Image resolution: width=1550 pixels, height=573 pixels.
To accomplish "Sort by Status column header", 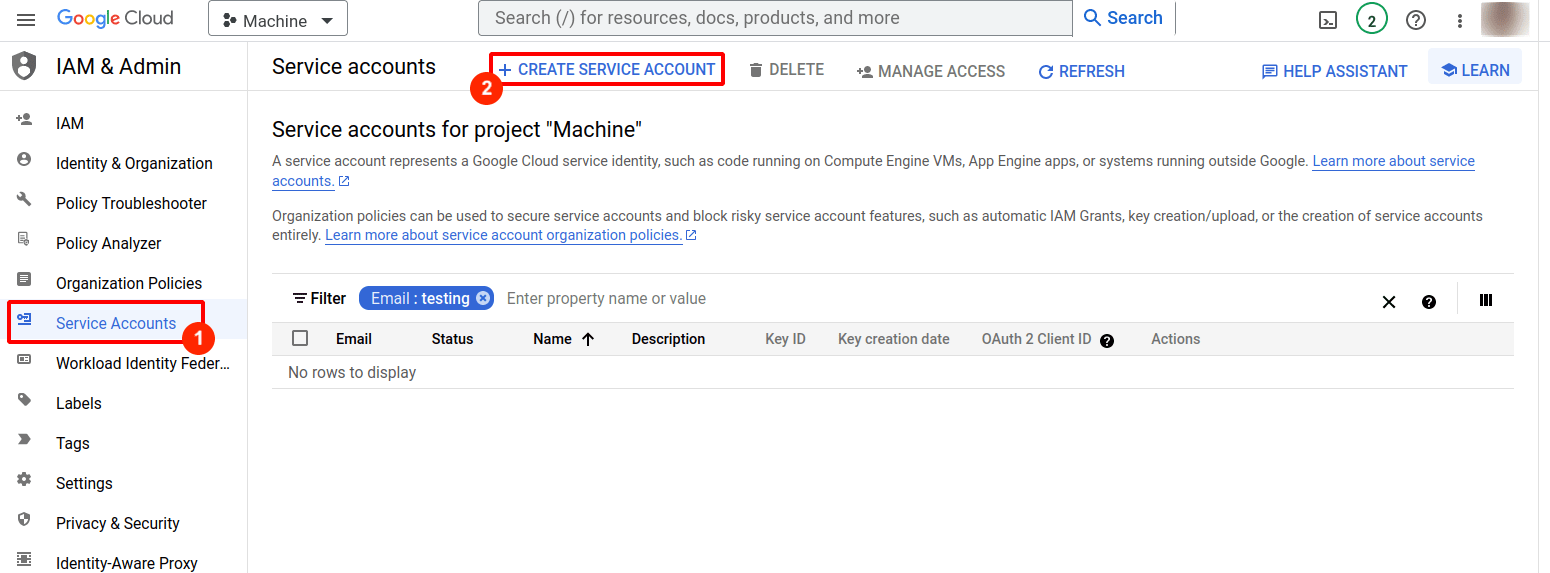I will 452,339.
